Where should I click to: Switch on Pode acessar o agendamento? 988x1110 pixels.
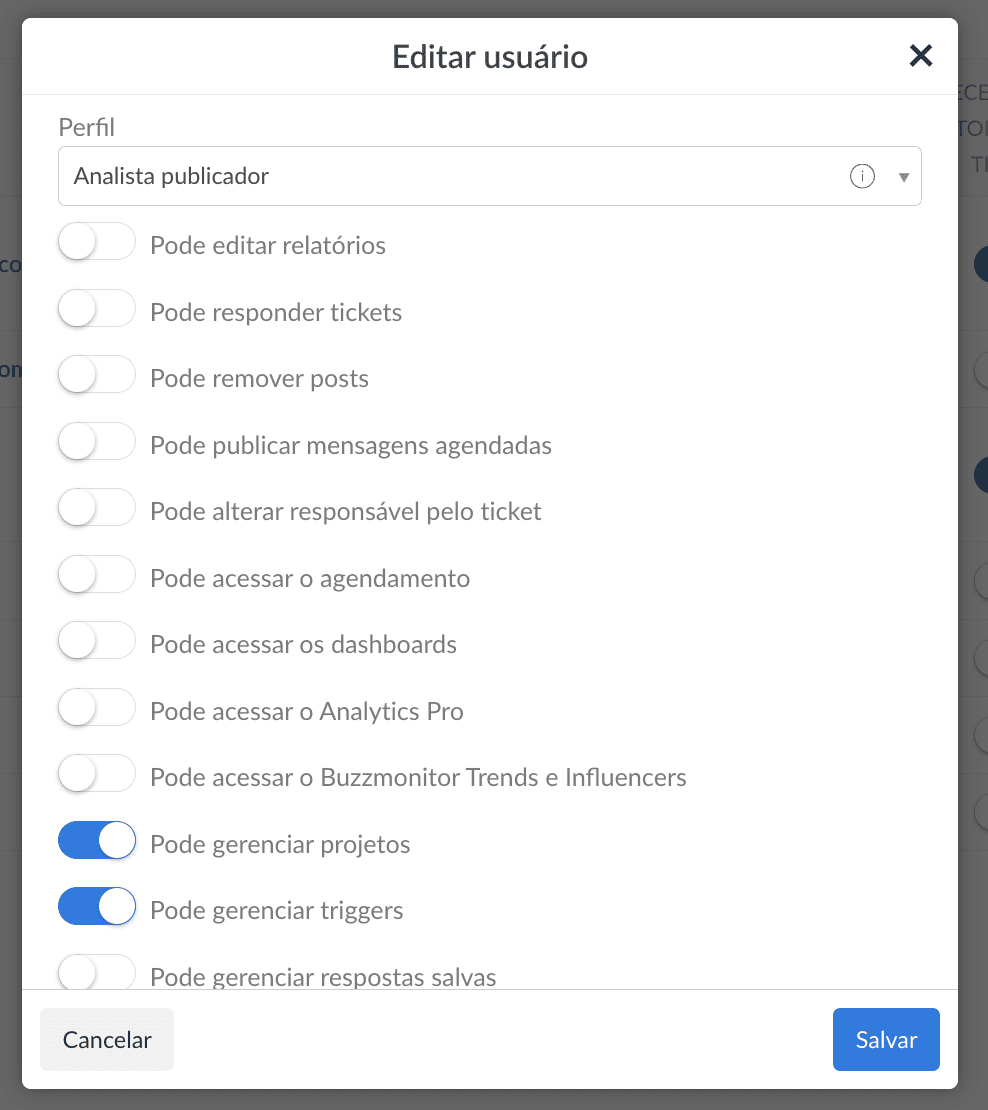[x=97, y=578]
